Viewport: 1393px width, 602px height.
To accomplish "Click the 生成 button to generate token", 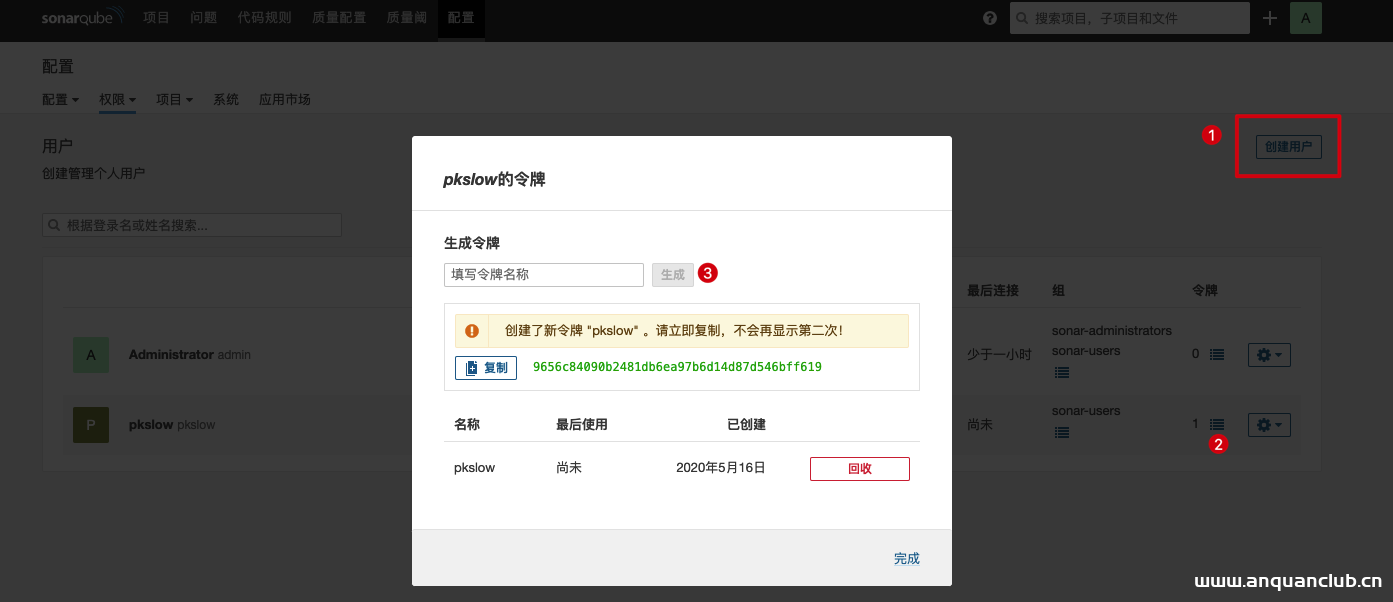I will click(x=672, y=273).
